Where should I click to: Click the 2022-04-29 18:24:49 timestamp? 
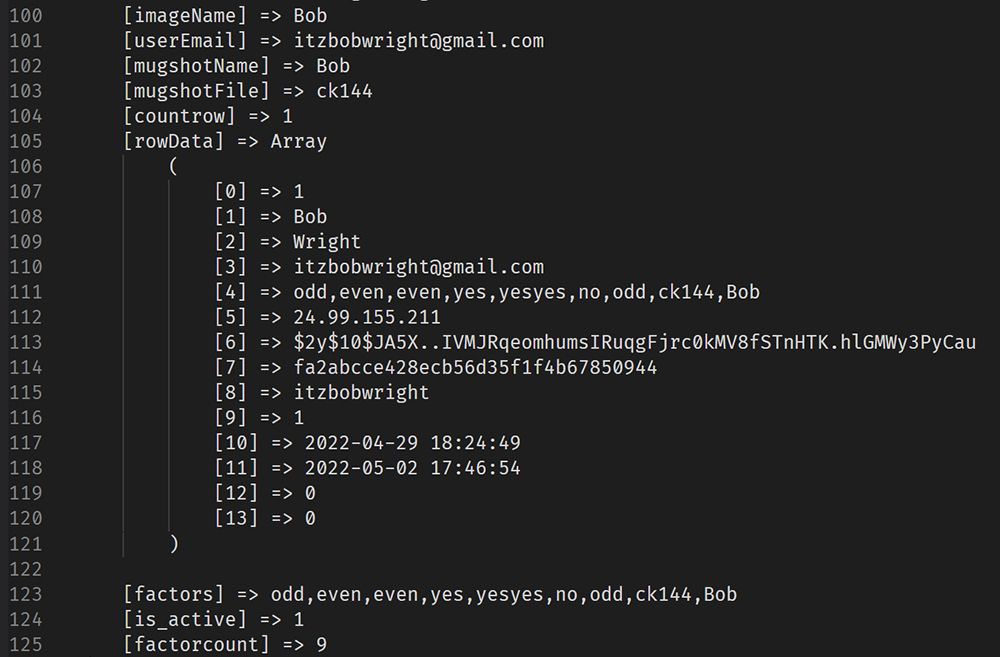click(412, 443)
